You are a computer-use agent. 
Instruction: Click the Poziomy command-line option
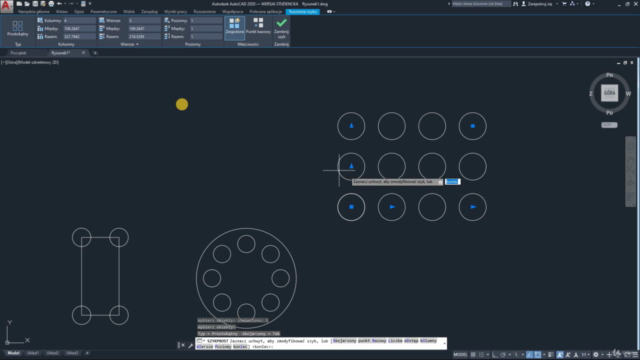(x=222, y=347)
